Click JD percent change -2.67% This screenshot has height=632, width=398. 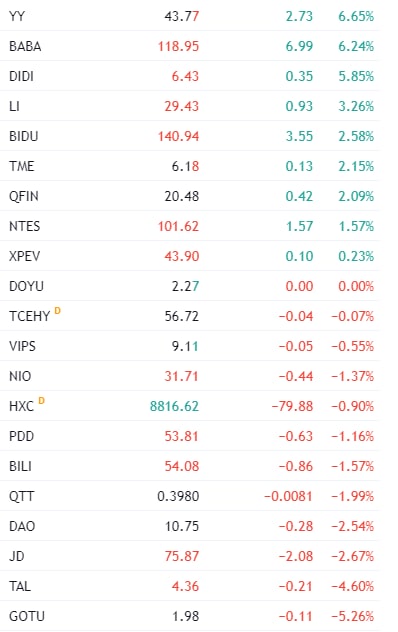click(x=352, y=556)
